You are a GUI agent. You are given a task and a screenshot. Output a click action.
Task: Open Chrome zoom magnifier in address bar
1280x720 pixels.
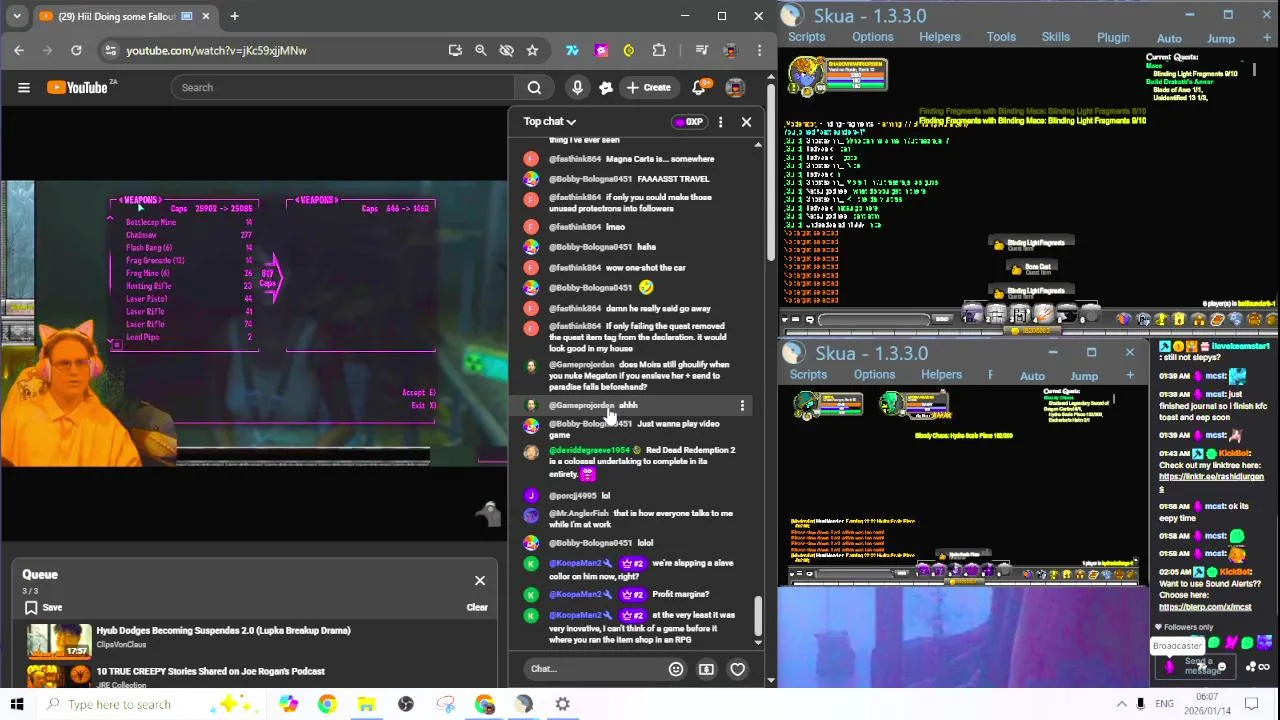coord(480,50)
